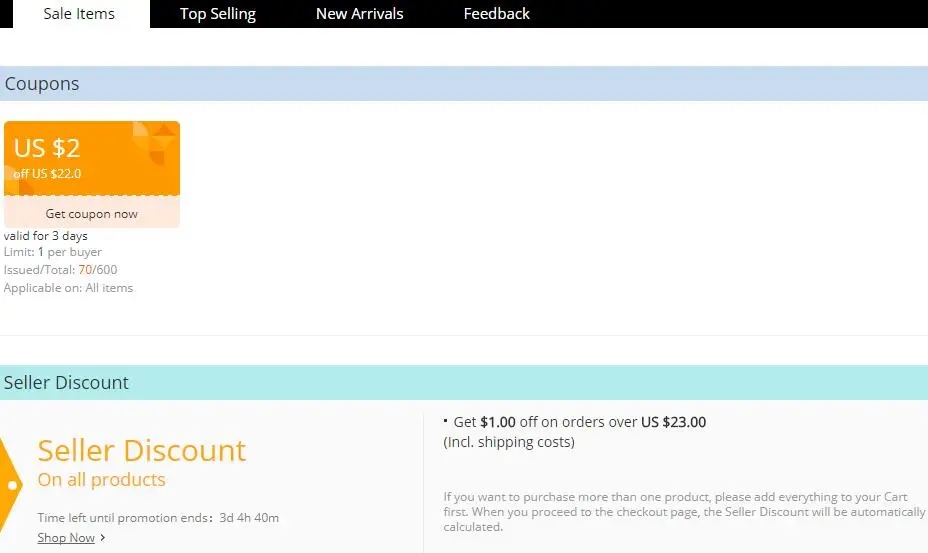Screen dimensions: 928x553
Task: Click 'Get $1.00 off on orders' text
Action: (580, 422)
